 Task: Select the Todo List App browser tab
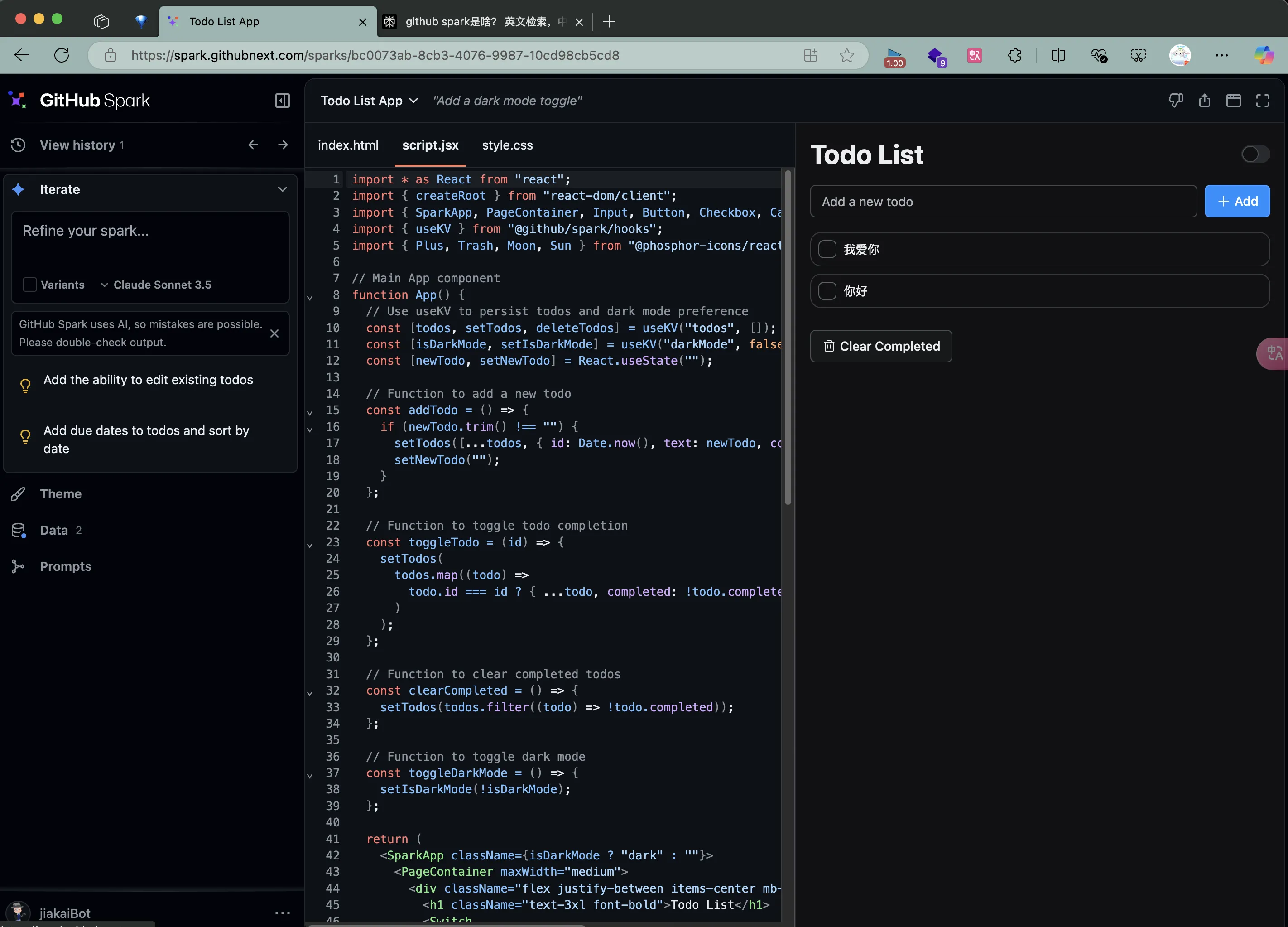coord(268,22)
